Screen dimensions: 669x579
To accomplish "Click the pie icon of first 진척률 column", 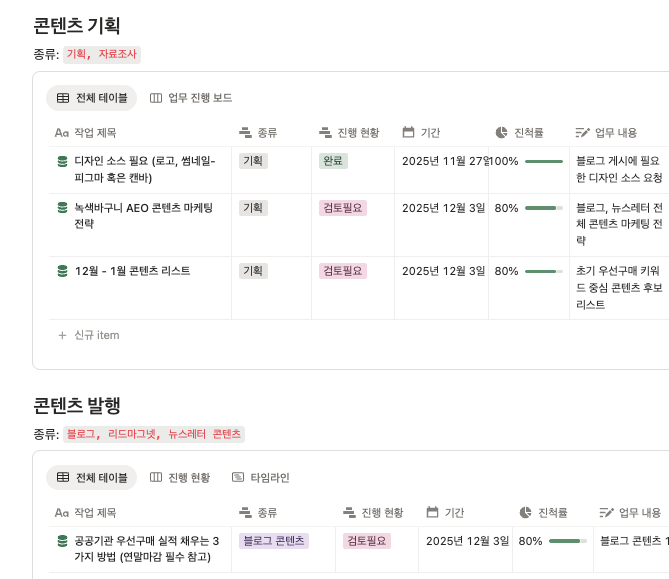I will coord(501,133).
